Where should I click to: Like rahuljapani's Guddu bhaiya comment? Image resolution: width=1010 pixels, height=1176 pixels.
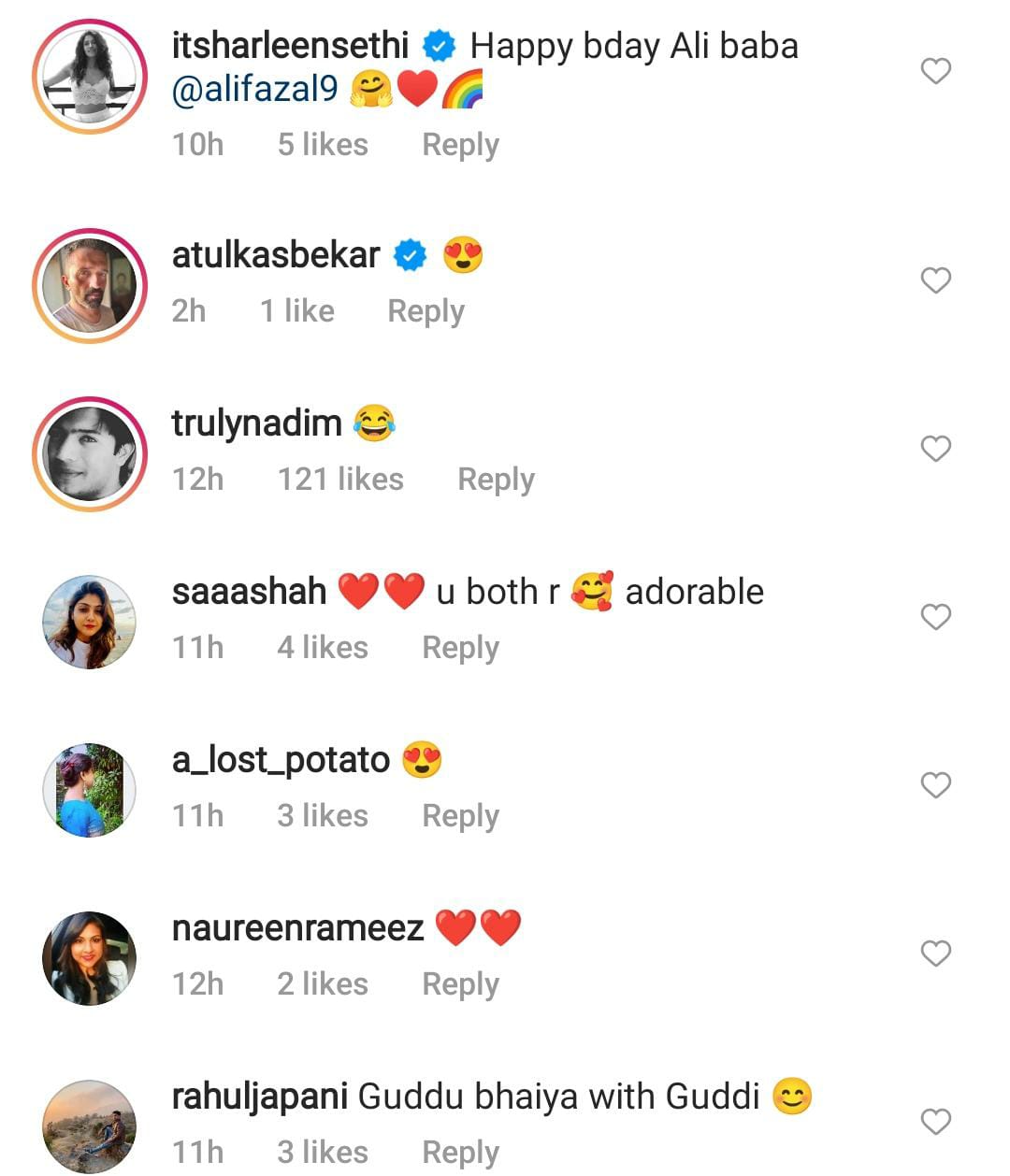point(935,1122)
